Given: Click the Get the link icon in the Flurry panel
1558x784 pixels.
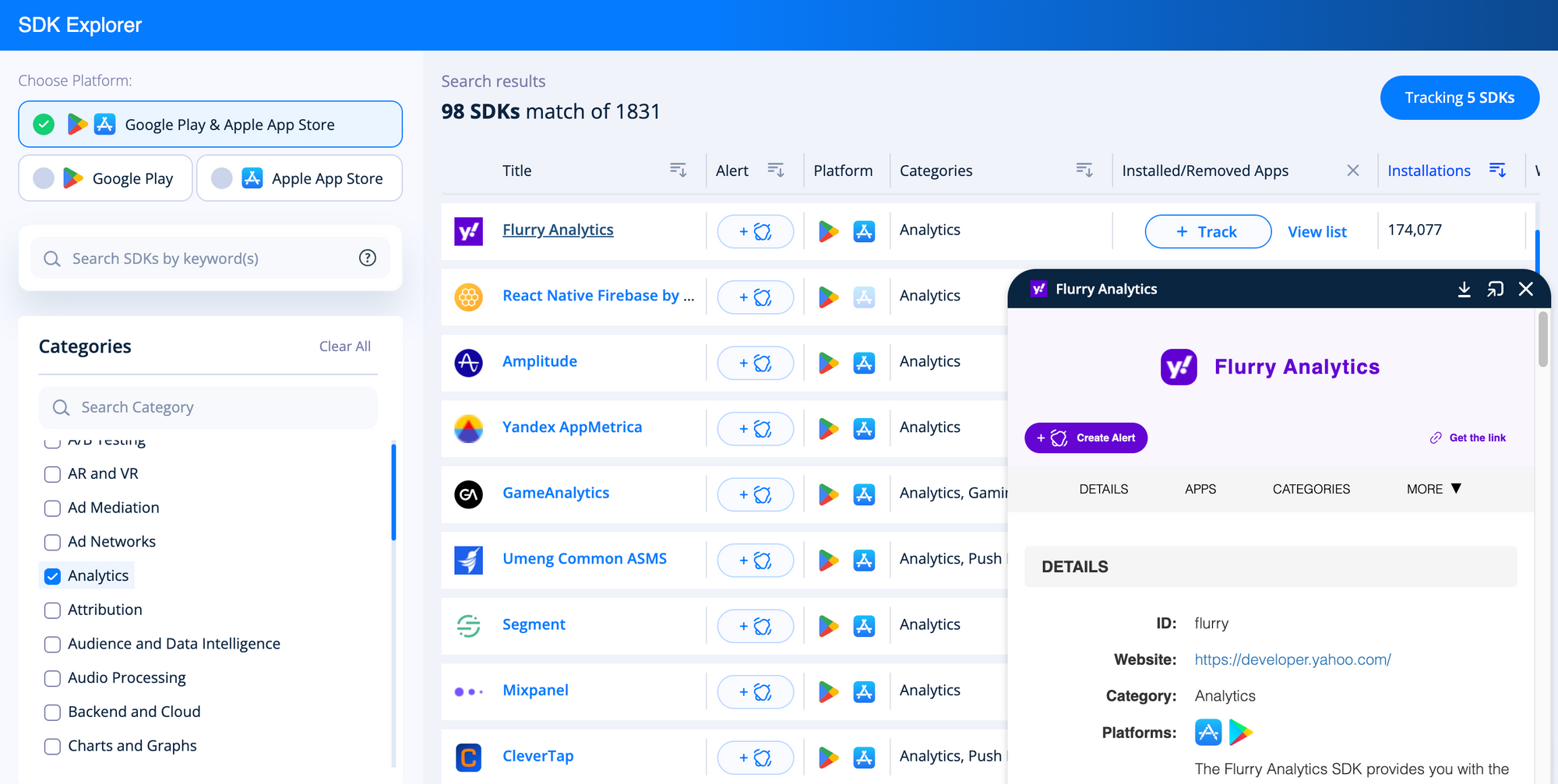Looking at the screenshot, I should [1436, 438].
